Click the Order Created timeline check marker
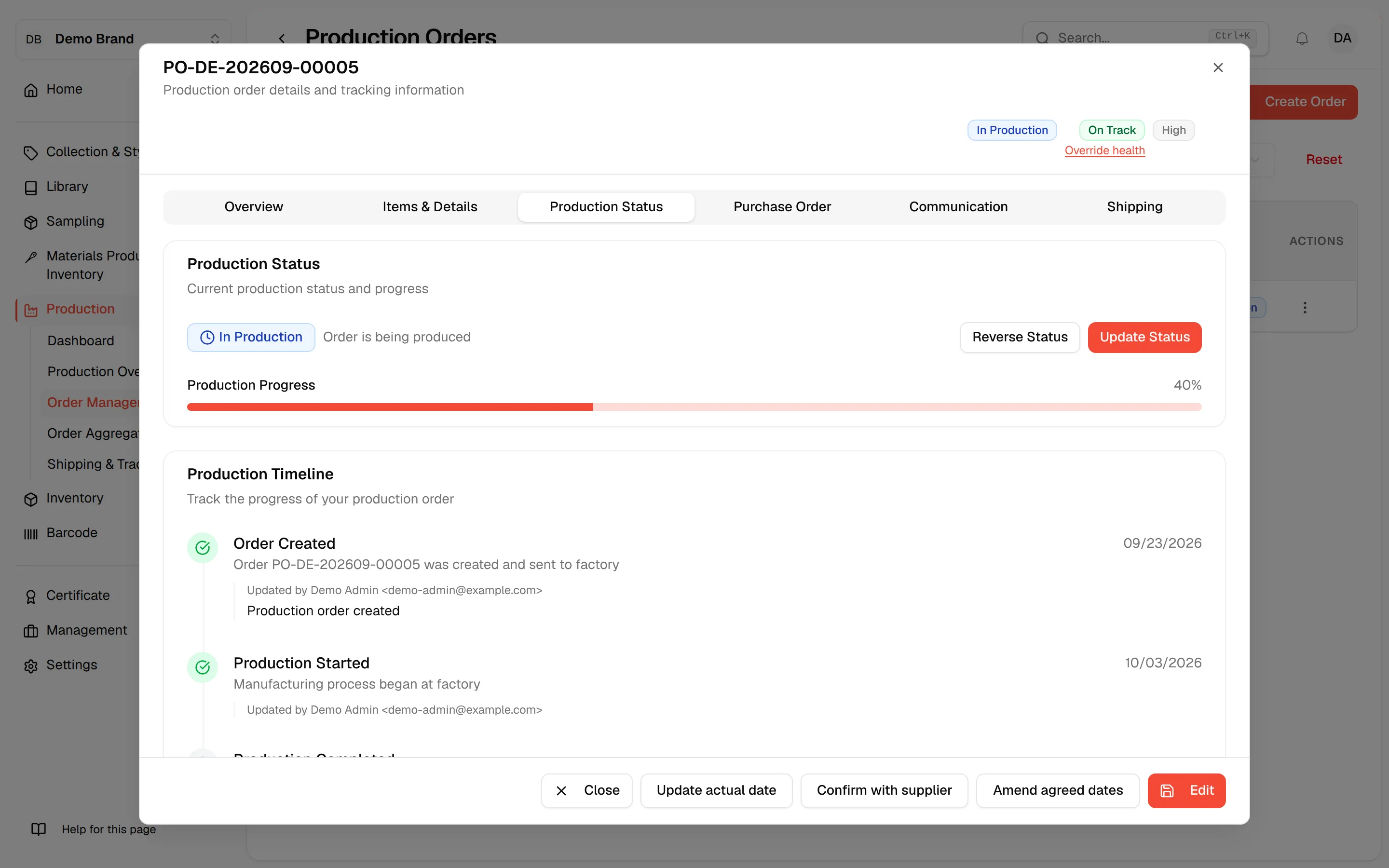Screen dimensions: 1389x868 point(203,548)
